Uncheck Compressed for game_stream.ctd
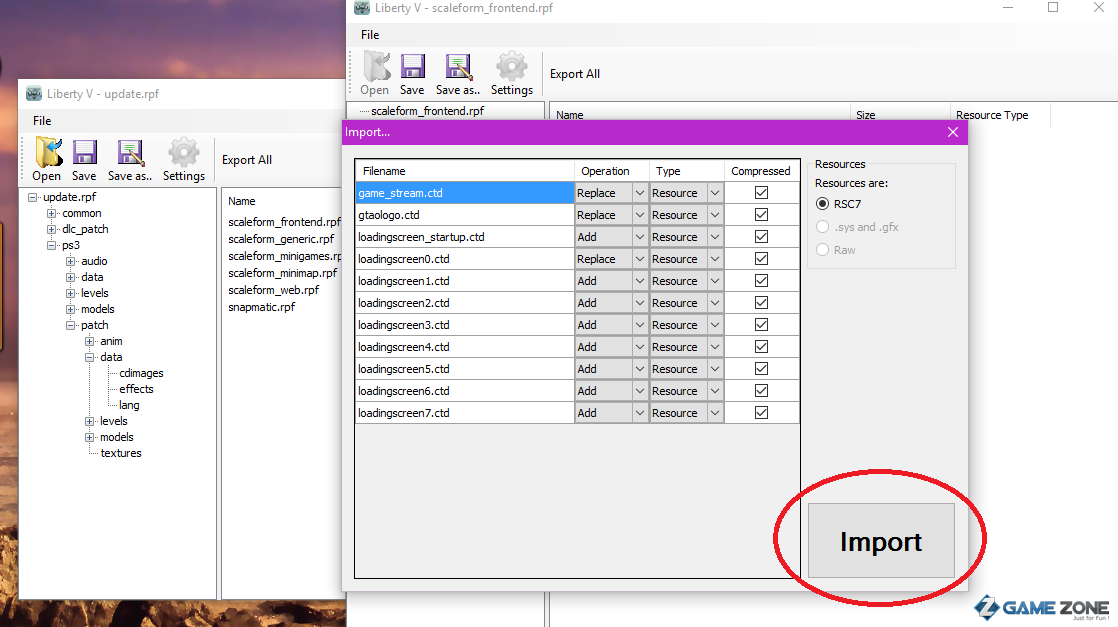 tap(761, 193)
